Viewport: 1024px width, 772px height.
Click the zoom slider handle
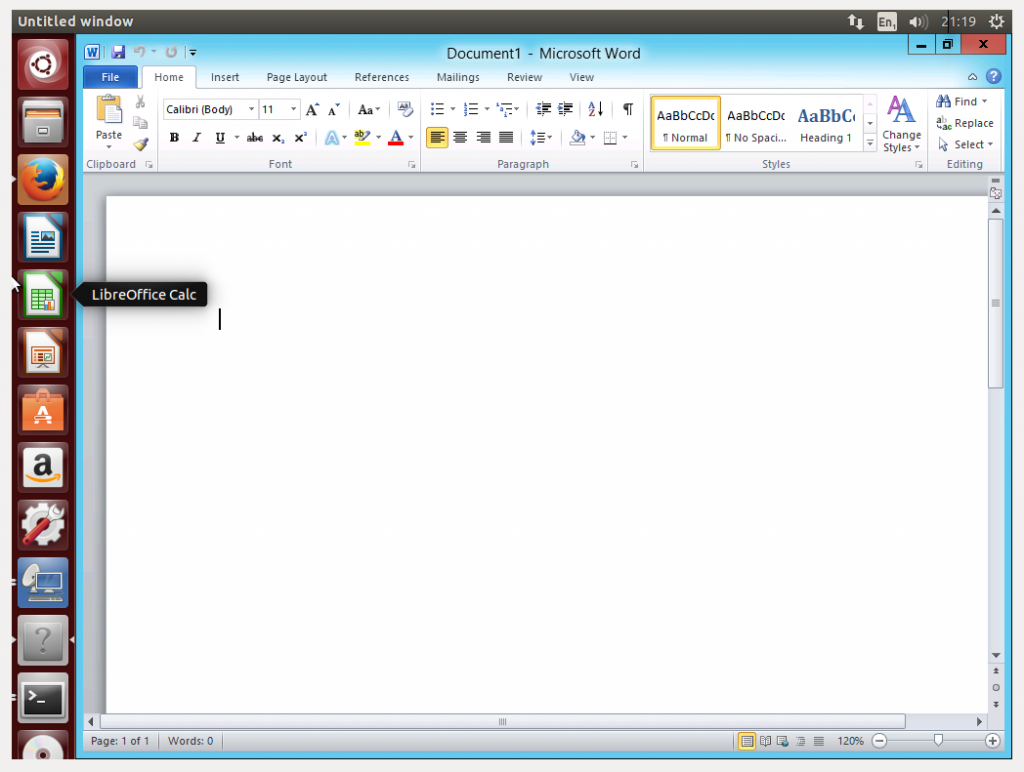coord(938,740)
